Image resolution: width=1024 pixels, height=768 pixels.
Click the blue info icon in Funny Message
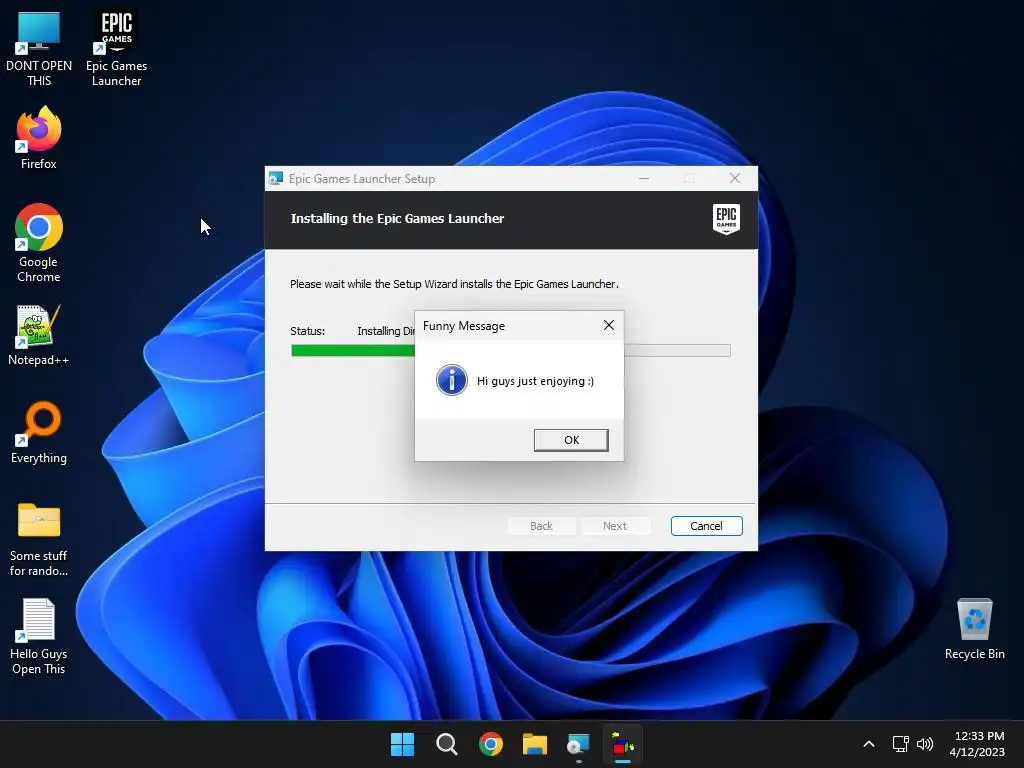click(x=452, y=380)
